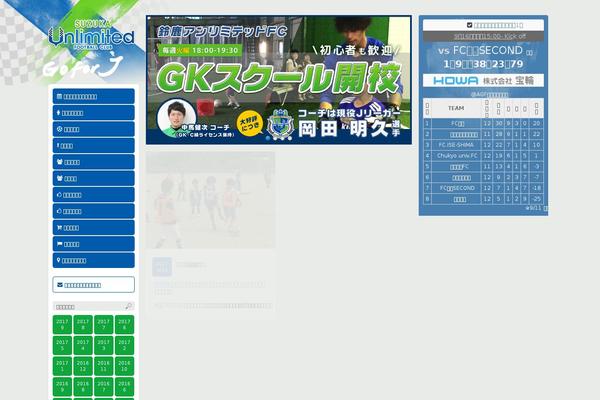600x400 pixels.
Task: Click the GK school opening banner
Action: click(x=279, y=80)
